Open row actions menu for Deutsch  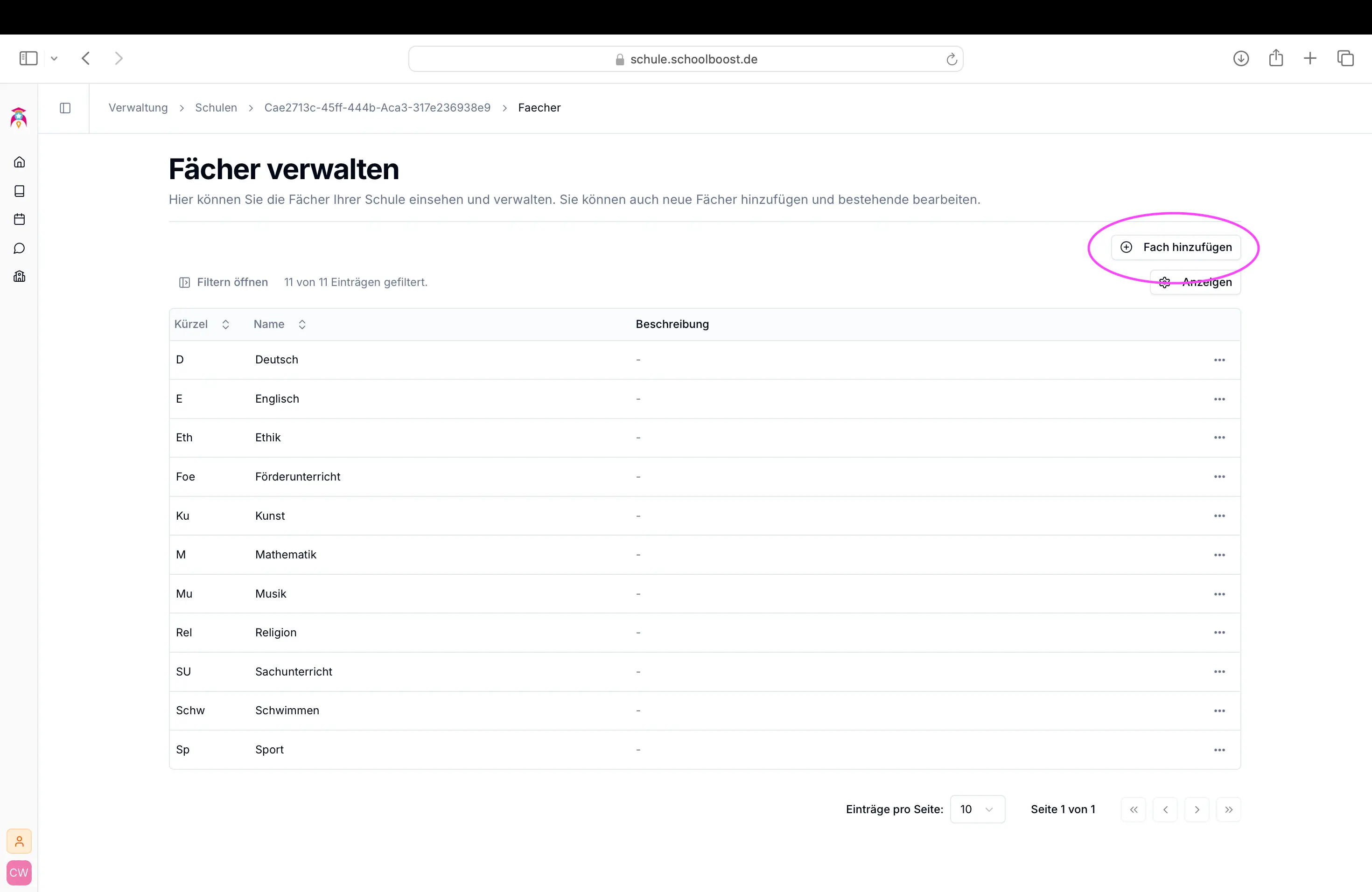click(1219, 360)
